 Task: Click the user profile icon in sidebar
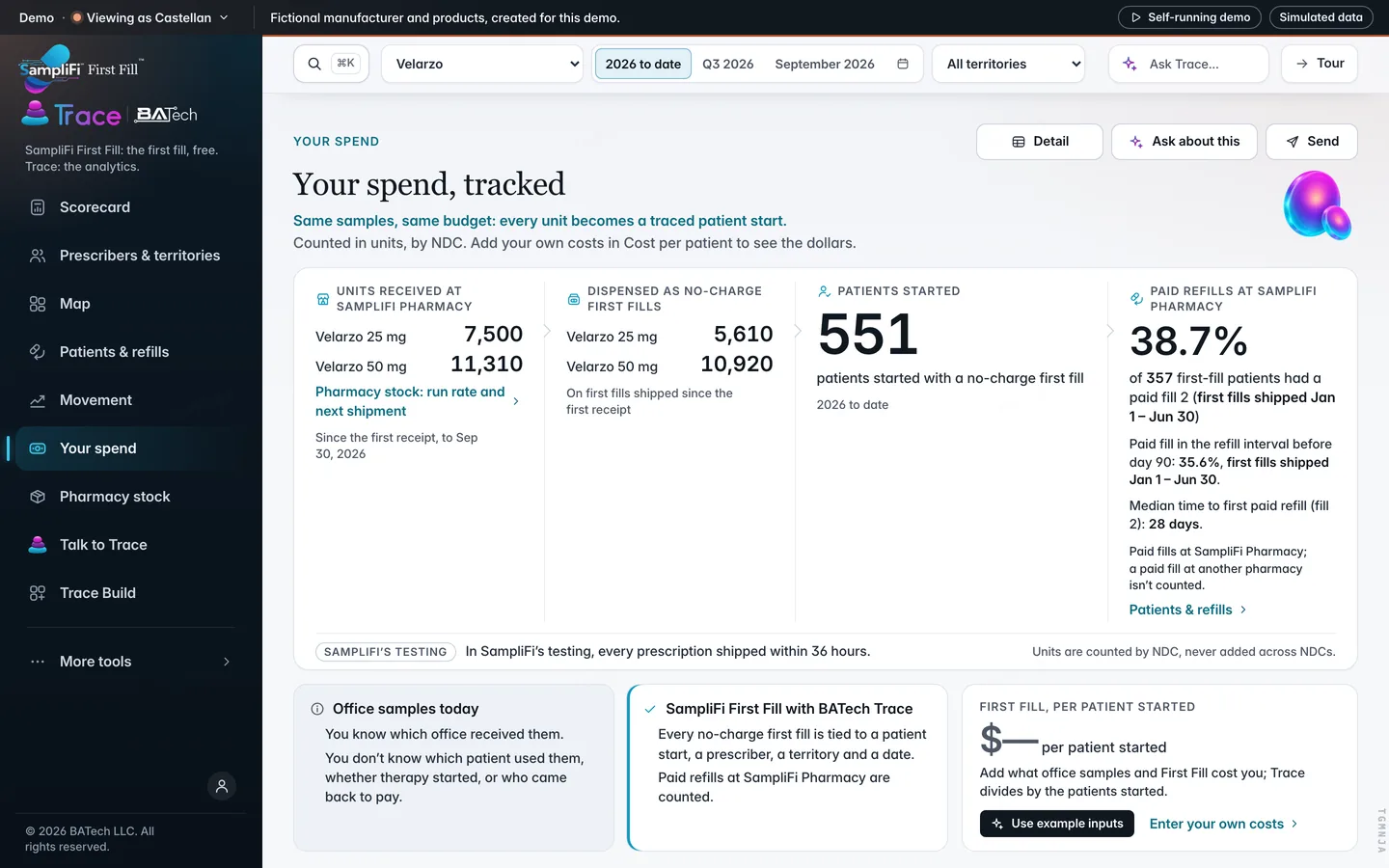tap(222, 786)
